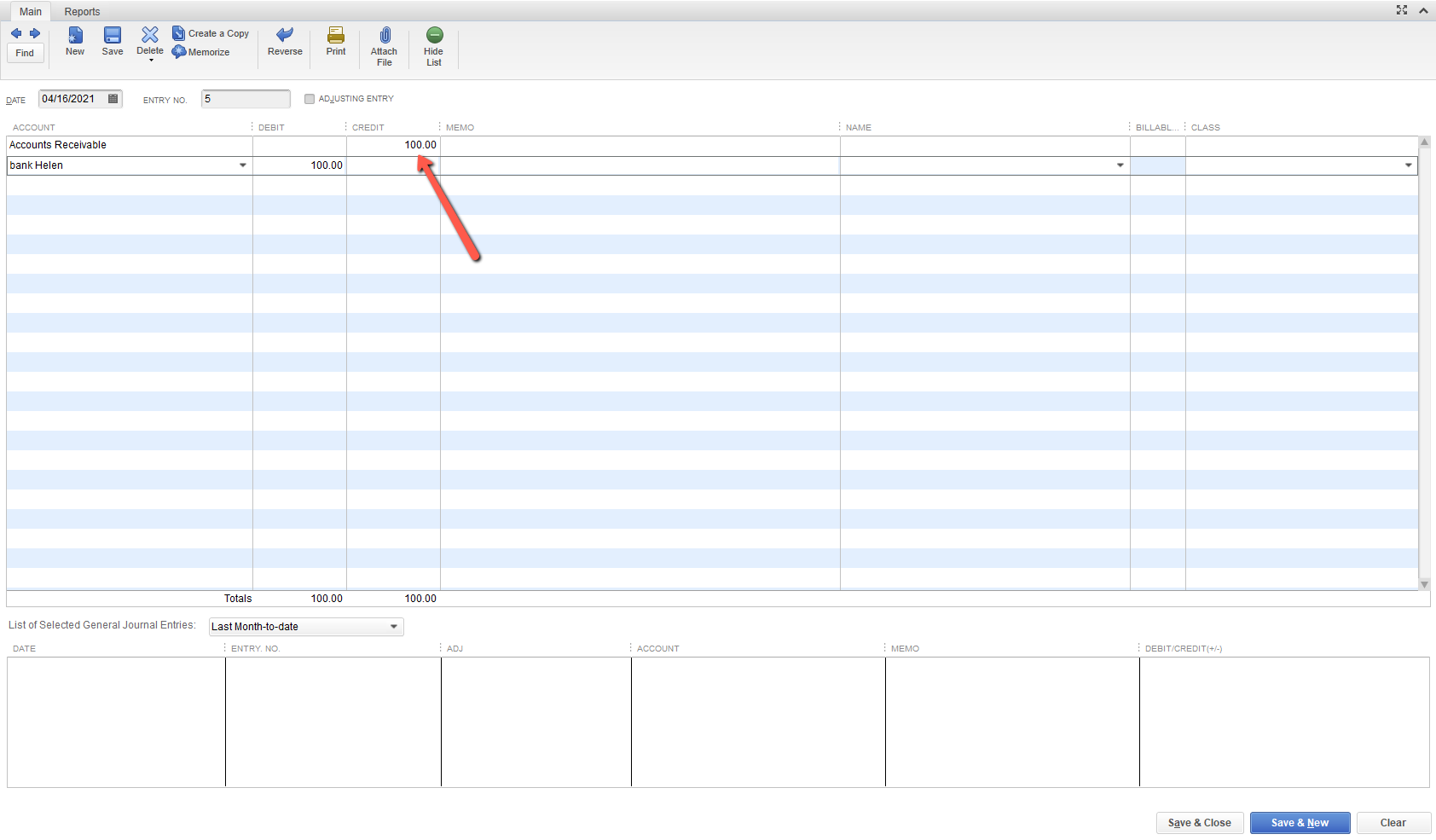1436x840 pixels.
Task: Click the Print icon
Action: (x=336, y=35)
